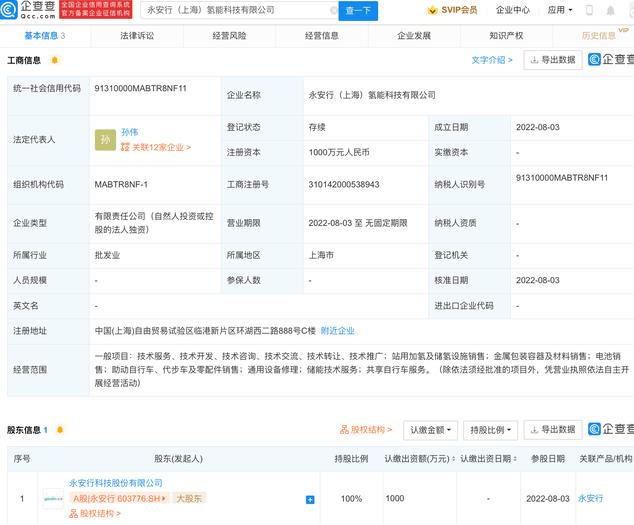Click legal representative 孙伟 avatar

[x=104, y=140]
